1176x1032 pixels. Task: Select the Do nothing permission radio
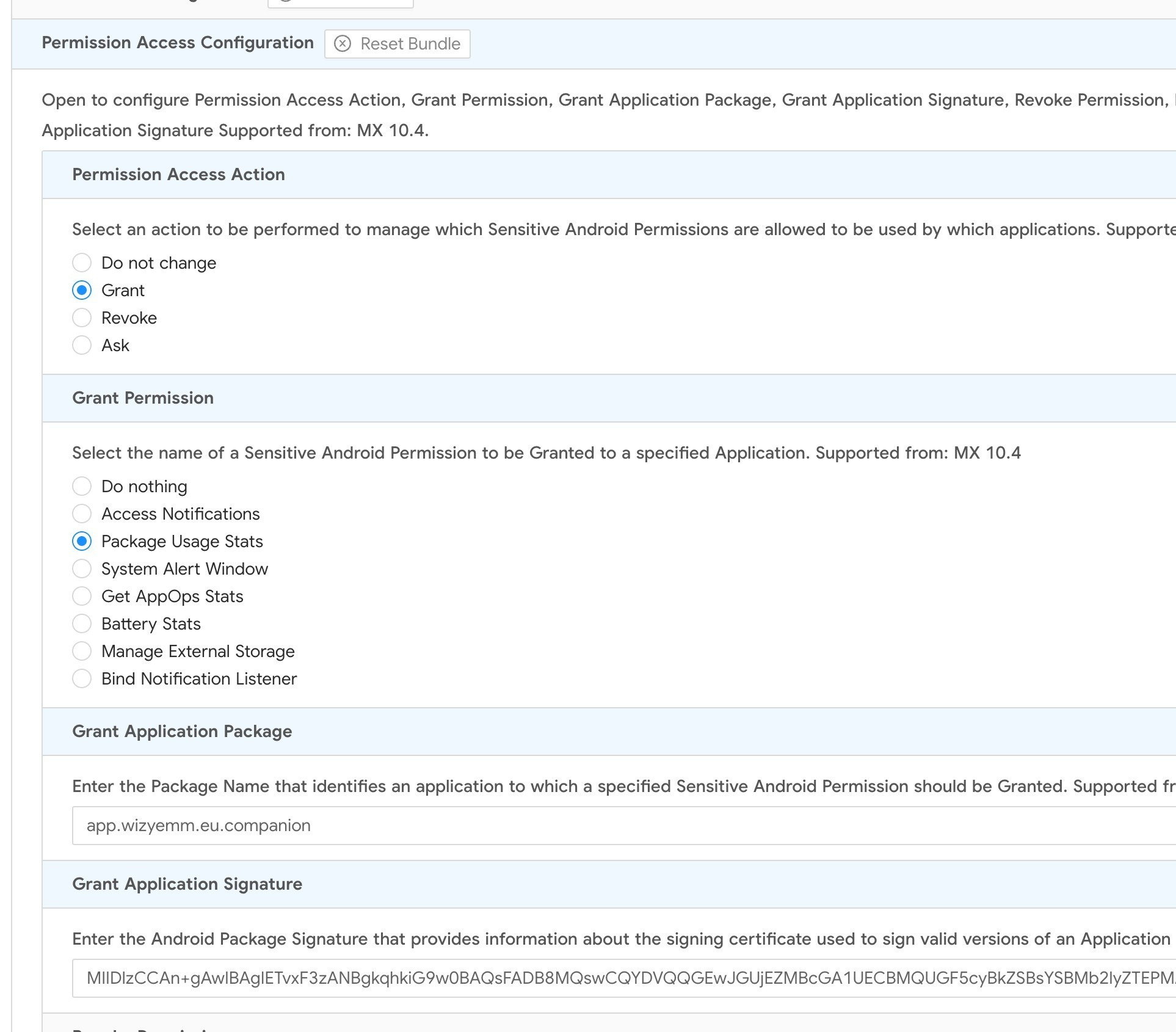click(82, 486)
